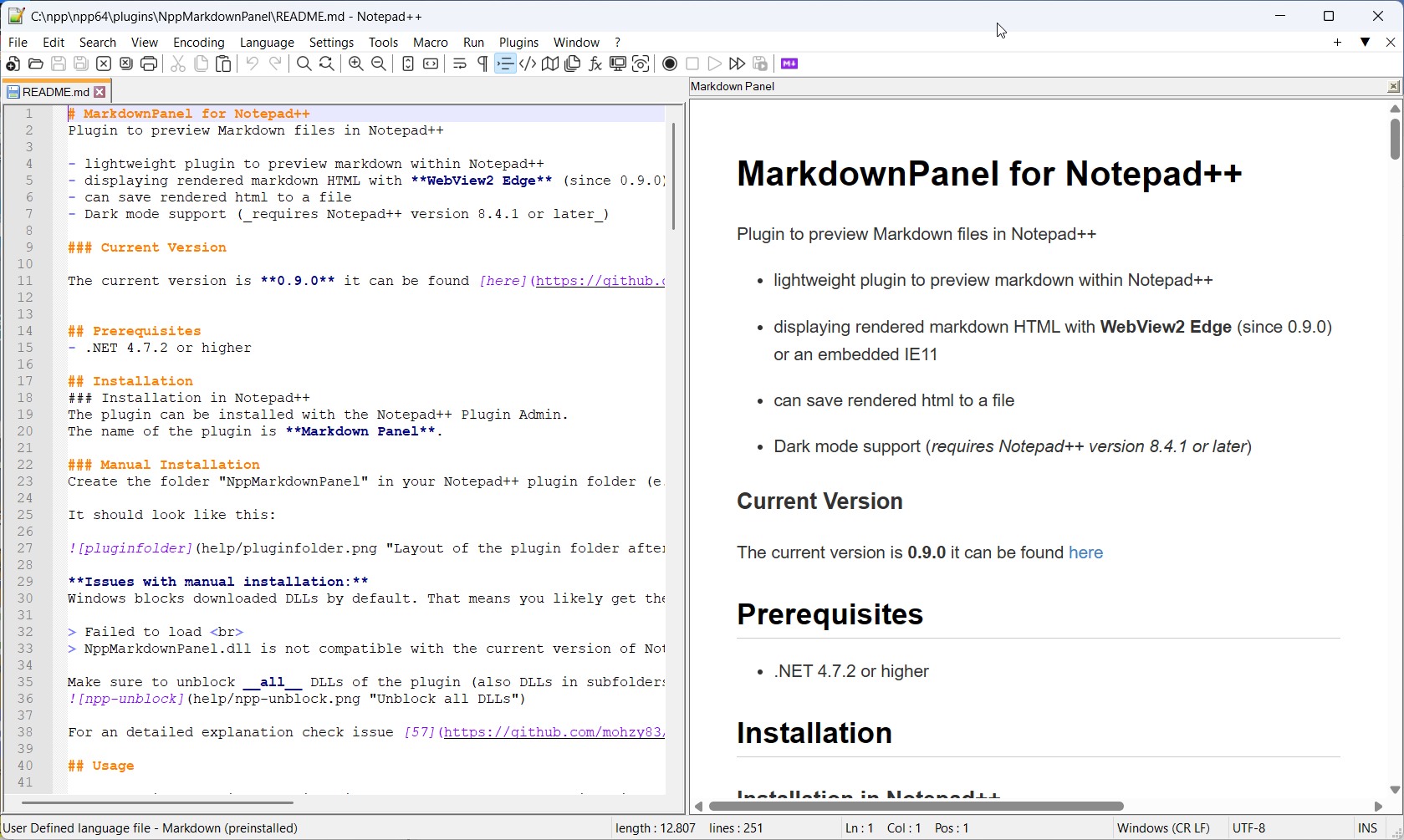Zoom out using the minus magnifier icon
The image size is (1404, 840).
click(379, 64)
